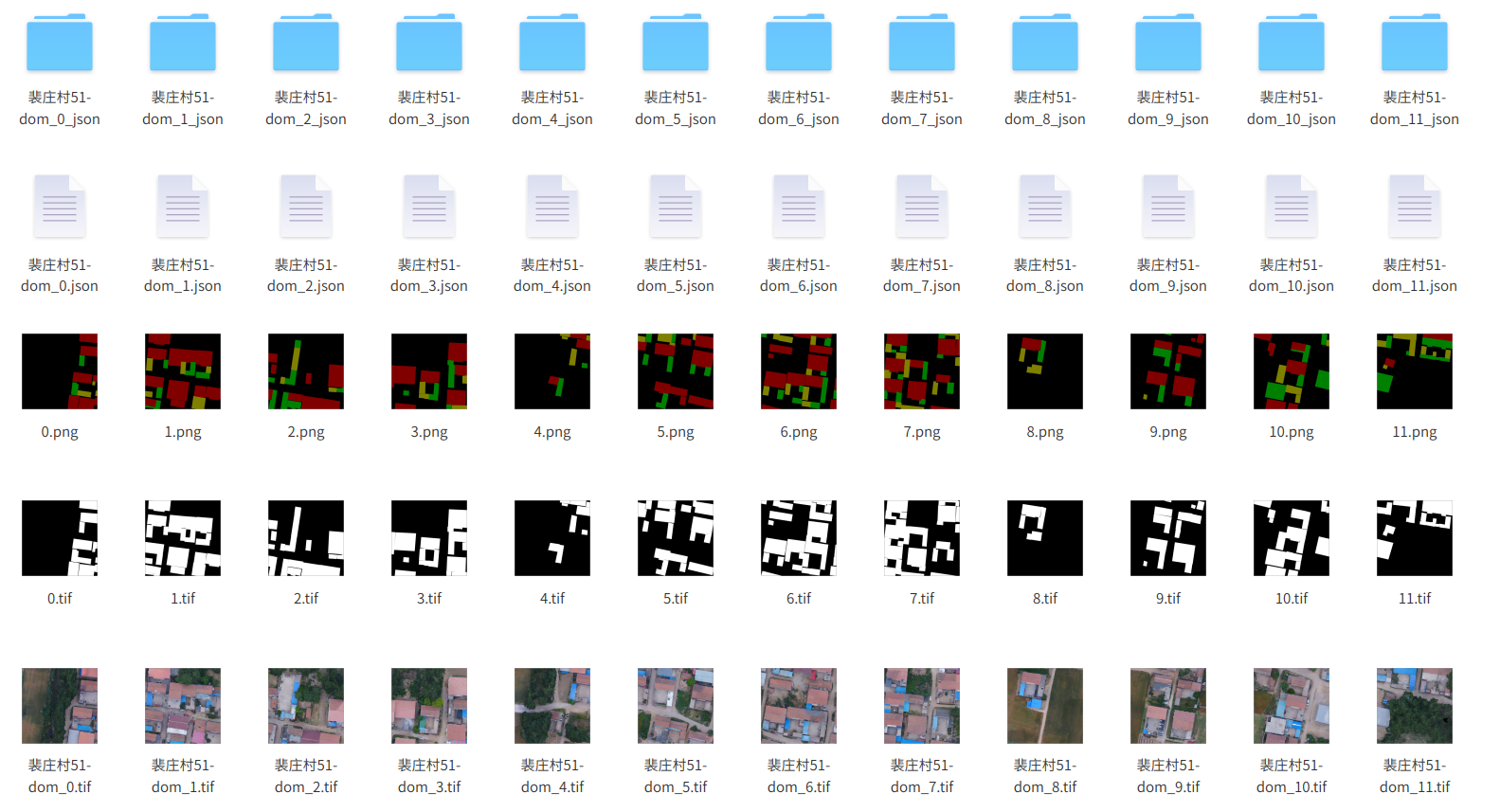The image size is (1500, 812).
Task: Open aerial image 裴庄村51-dom_9.tif thumbnail
Action: click(x=1168, y=706)
